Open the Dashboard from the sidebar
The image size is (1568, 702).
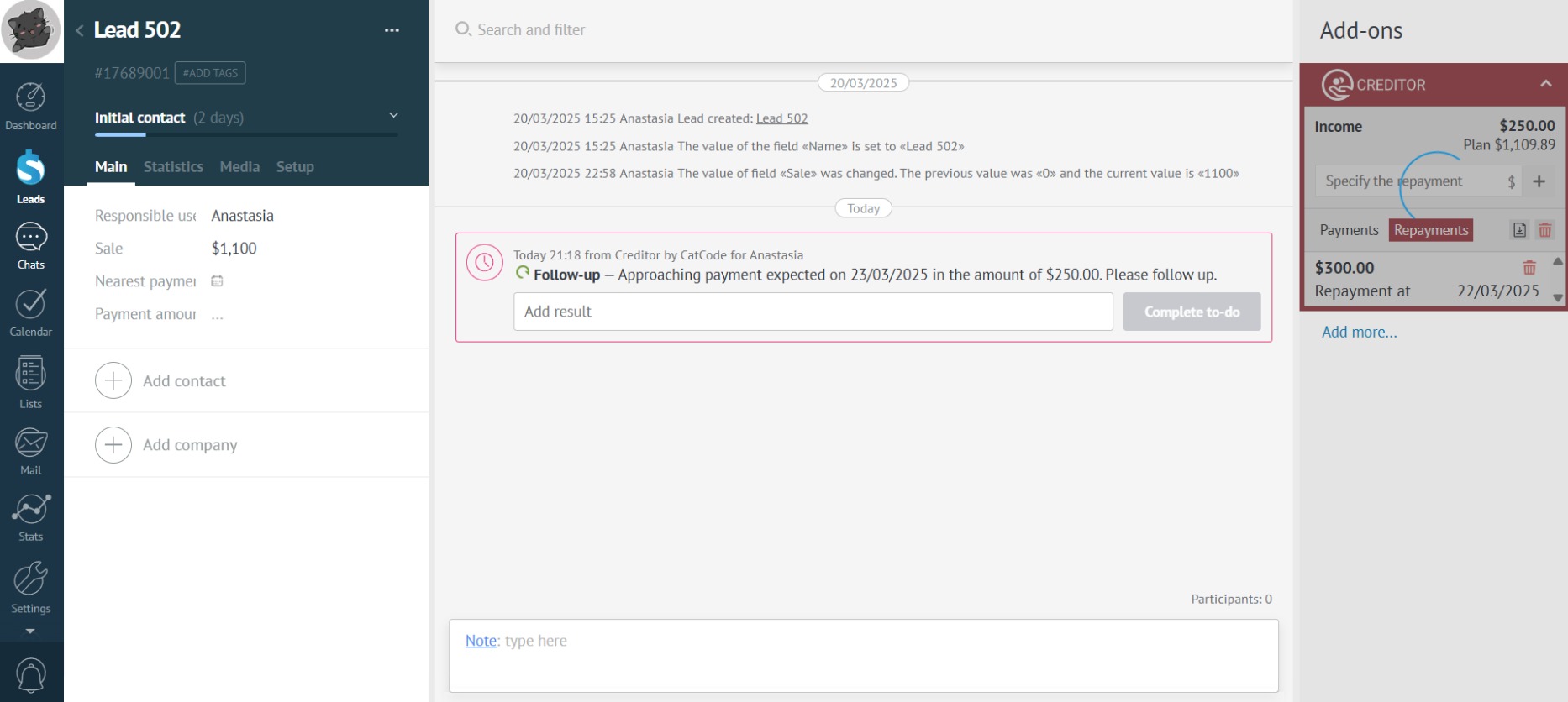[31, 107]
